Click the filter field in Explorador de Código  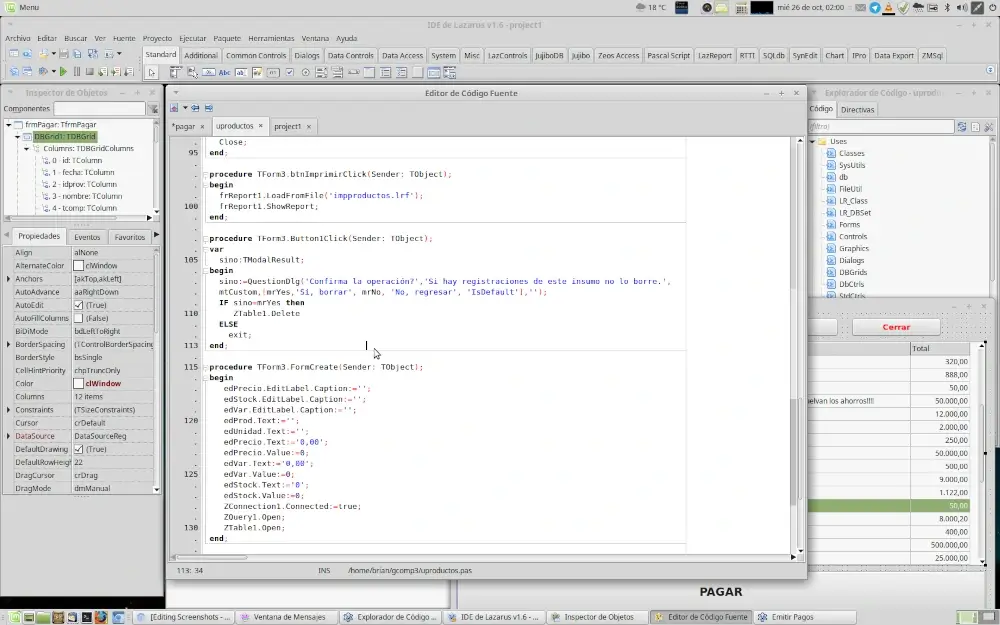[x=881, y=127]
